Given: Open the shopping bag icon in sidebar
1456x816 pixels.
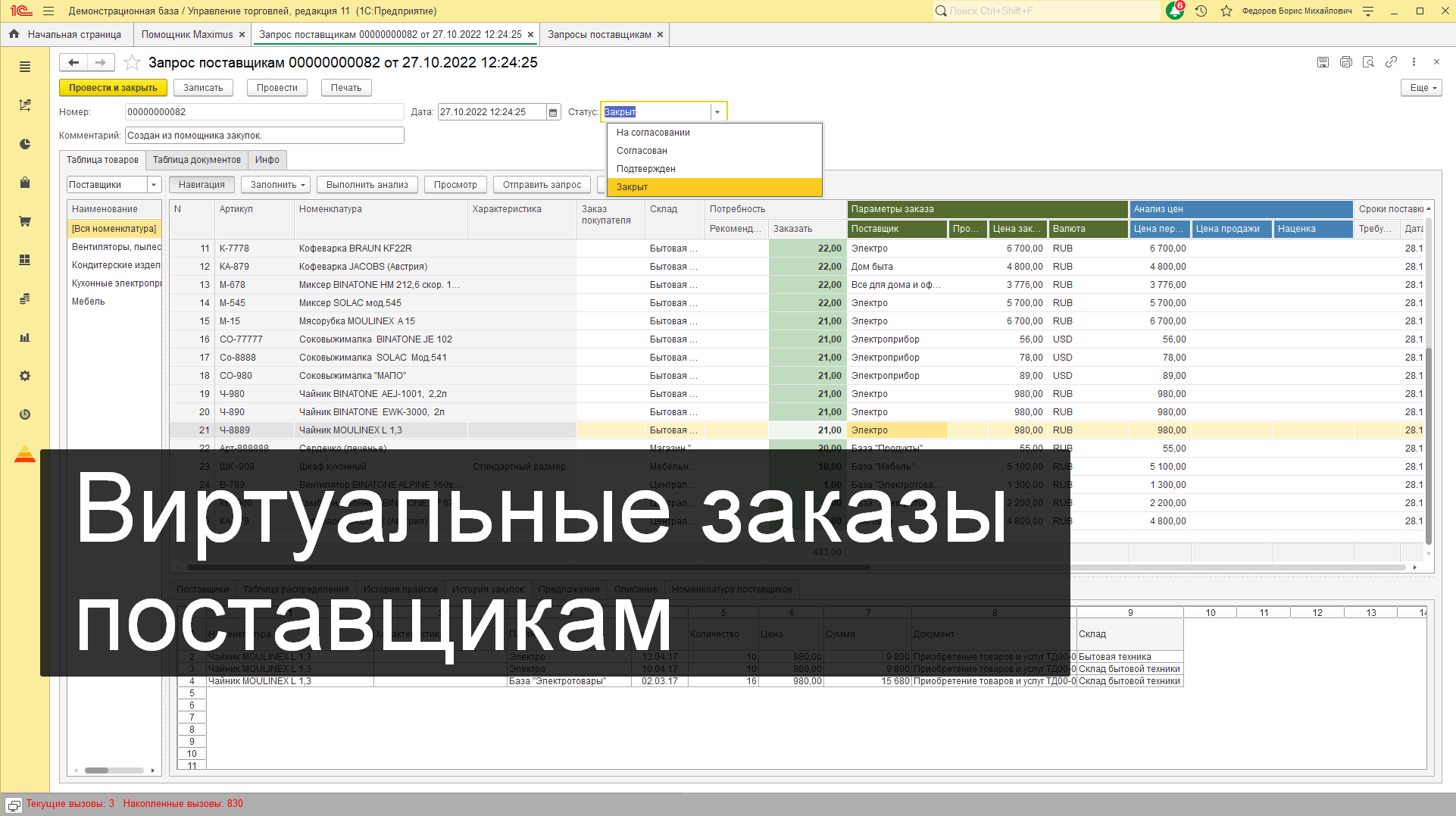Looking at the screenshot, I should coord(25,183).
